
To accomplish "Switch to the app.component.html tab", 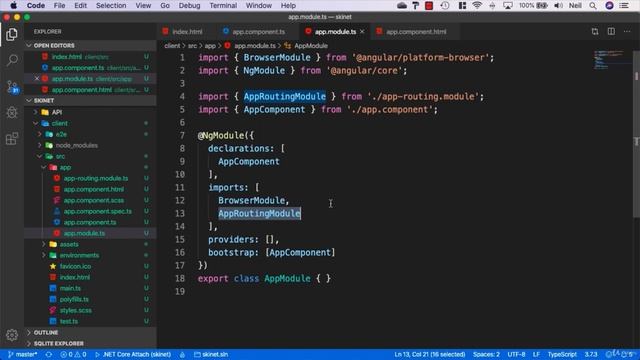I will 416,31.
